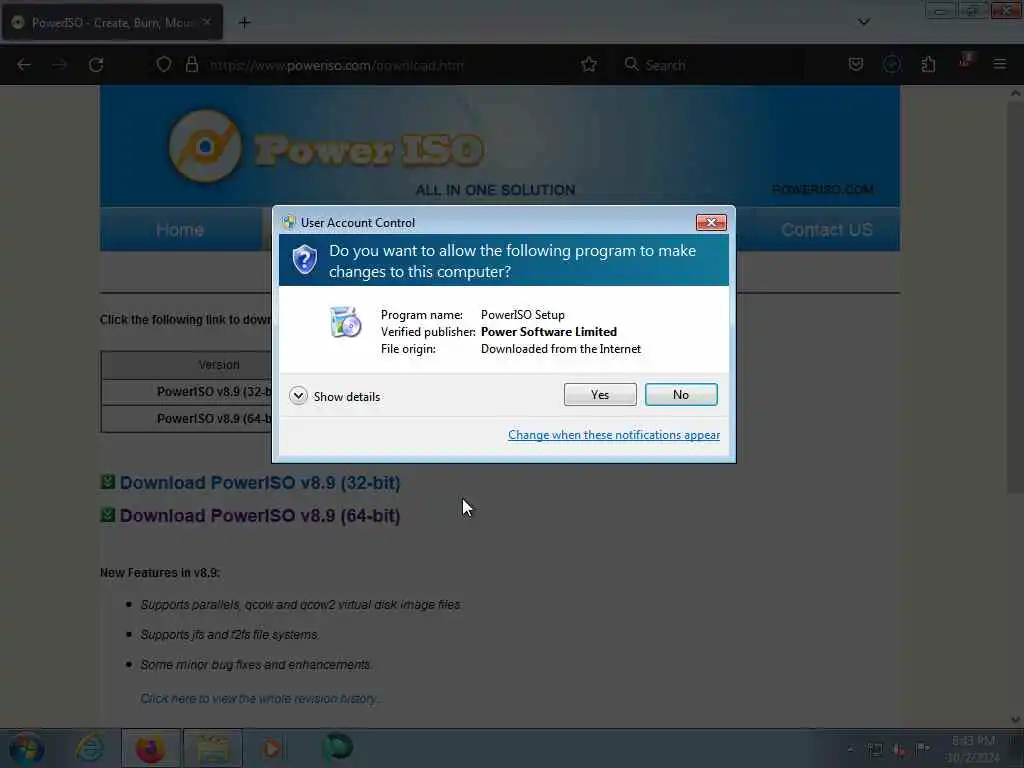The height and width of the screenshot is (768, 1024).
Task: Open the list all tabs dropdown arrow
Action: [863, 22]
